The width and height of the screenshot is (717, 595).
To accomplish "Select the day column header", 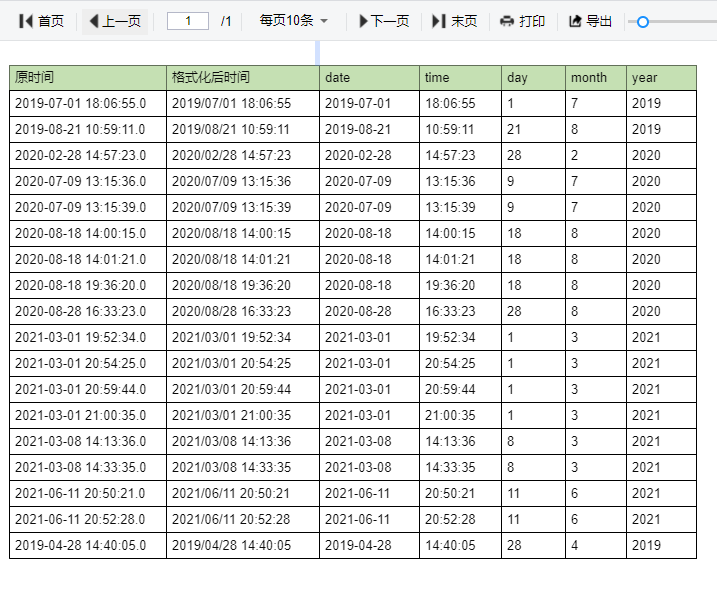I will (x=534, y=78).
